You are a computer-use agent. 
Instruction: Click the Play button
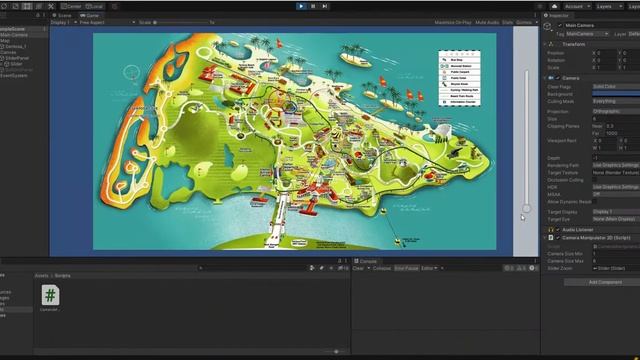click(301, 6)
